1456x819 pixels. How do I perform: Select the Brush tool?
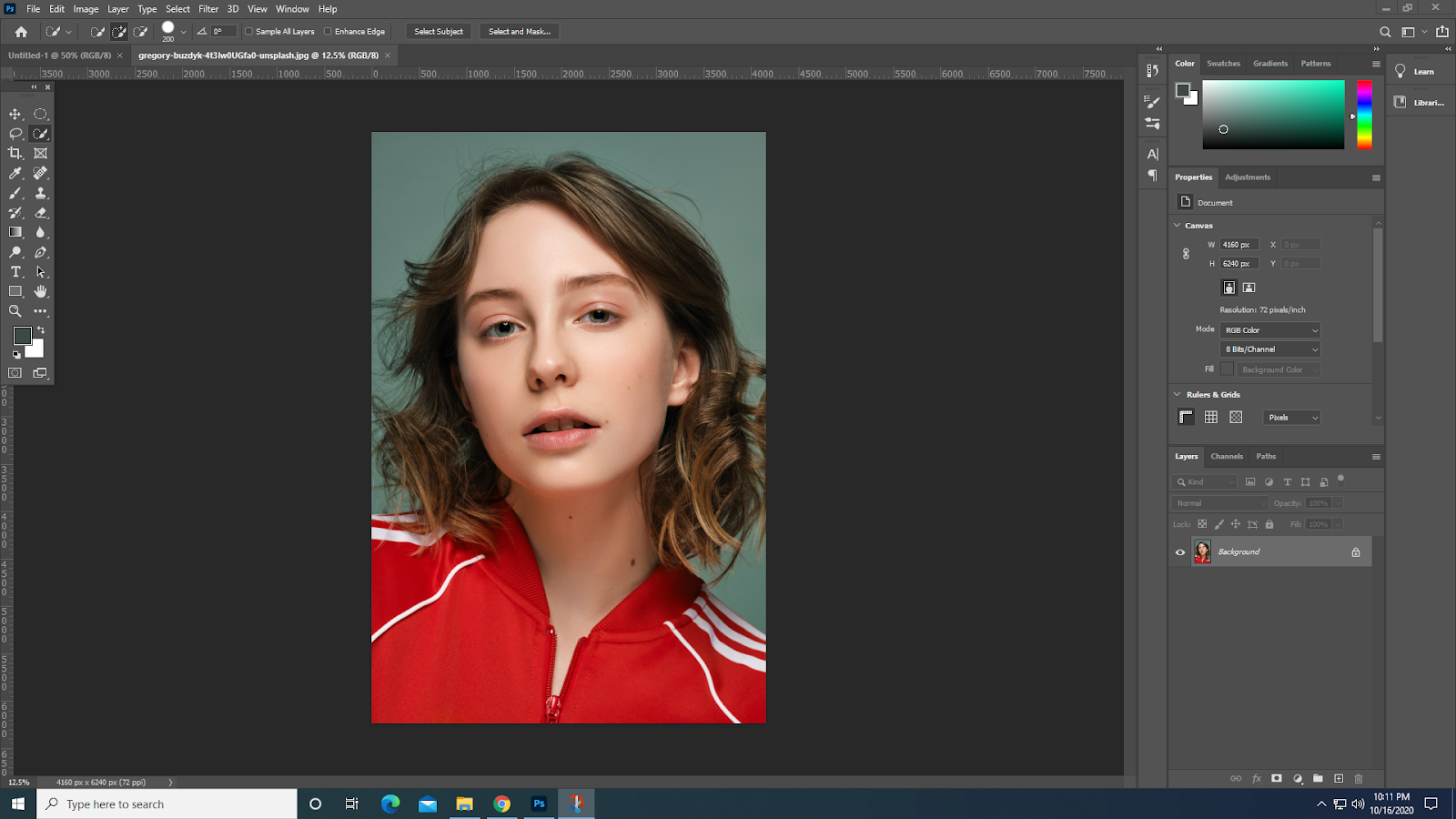click(x=15, y=193)
